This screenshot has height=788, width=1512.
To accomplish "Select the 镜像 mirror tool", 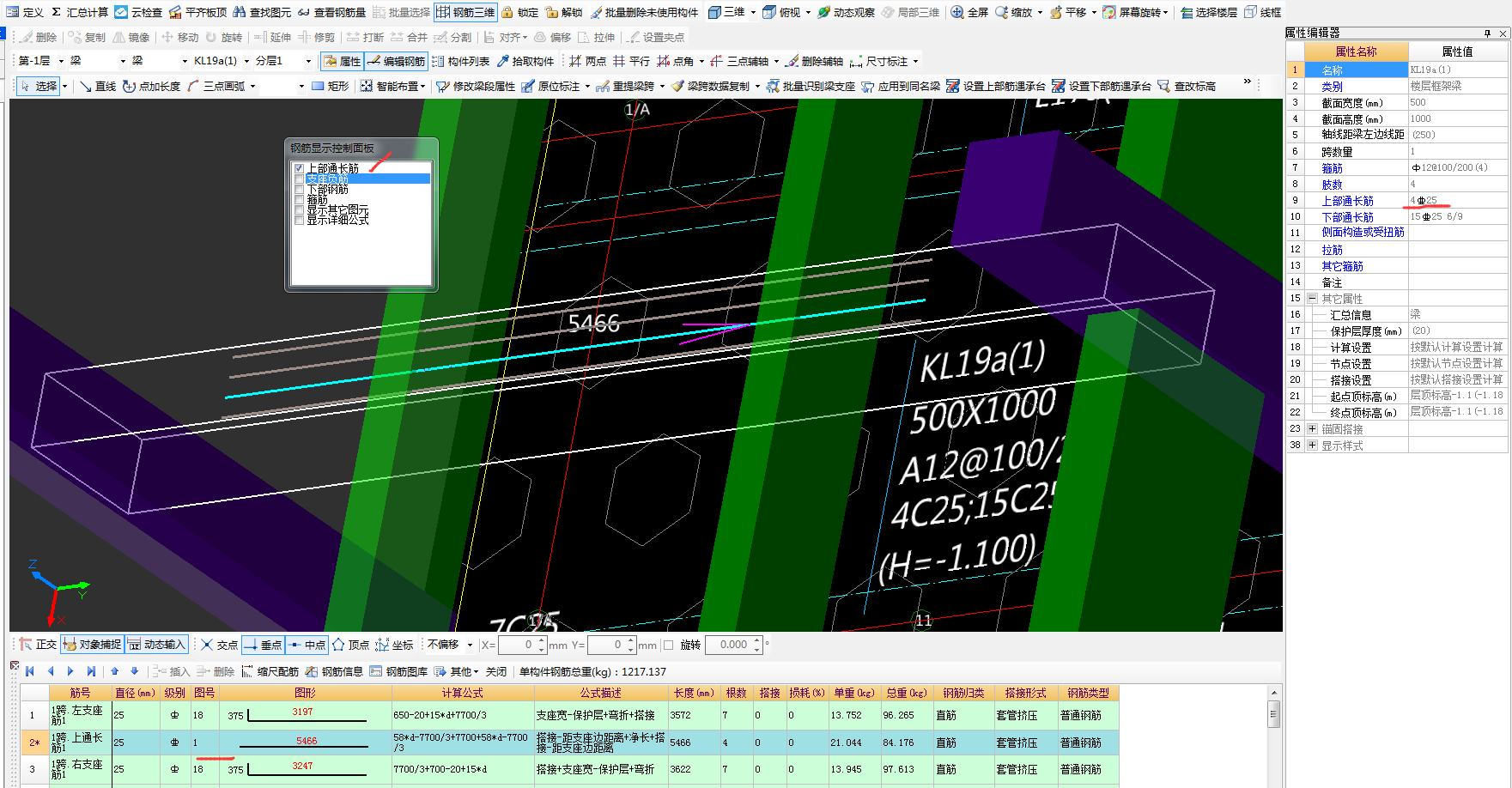I will pos(131,37).
